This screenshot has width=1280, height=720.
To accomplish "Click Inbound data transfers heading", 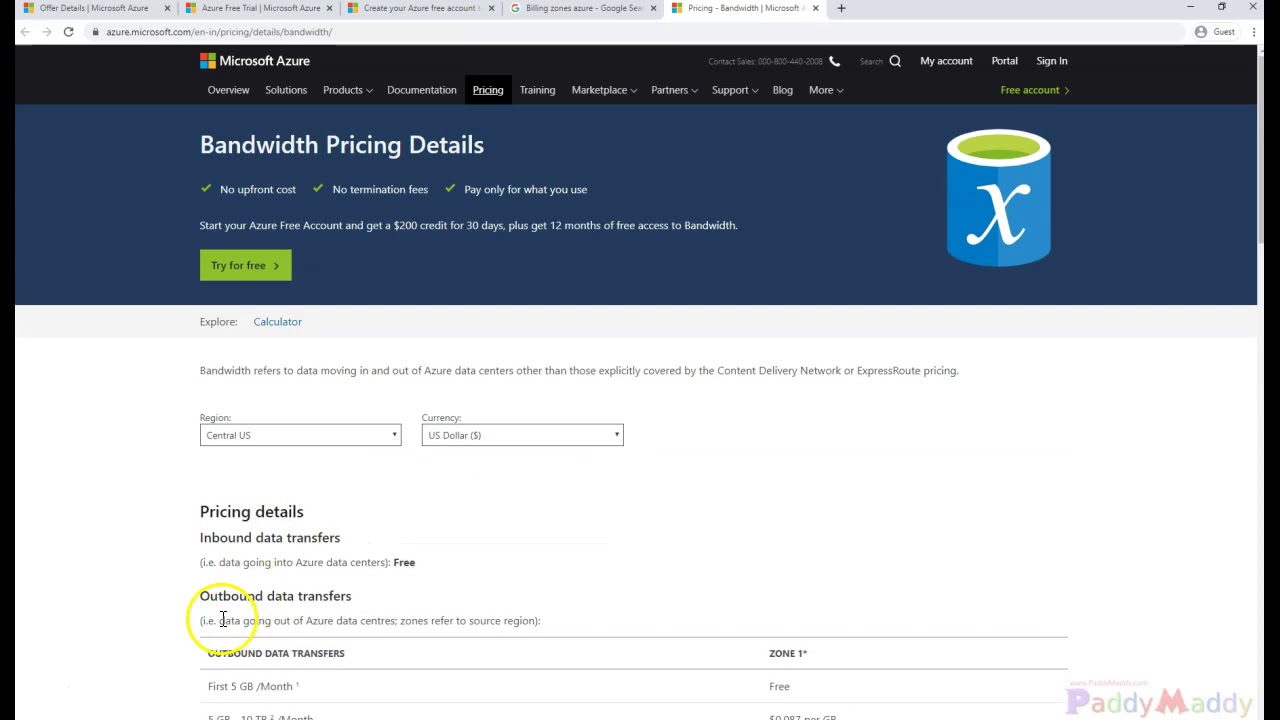I will [270, 538].
